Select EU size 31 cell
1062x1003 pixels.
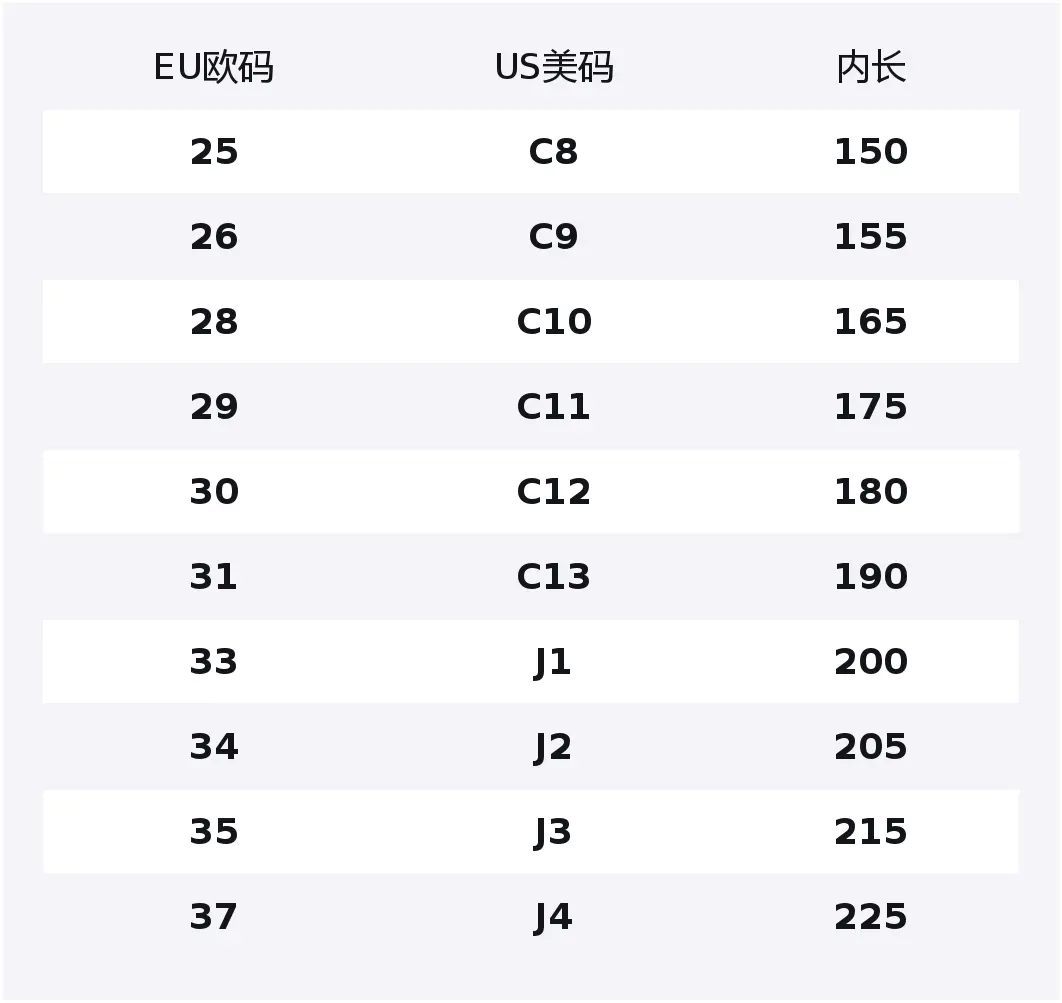(x=214, y=577)
